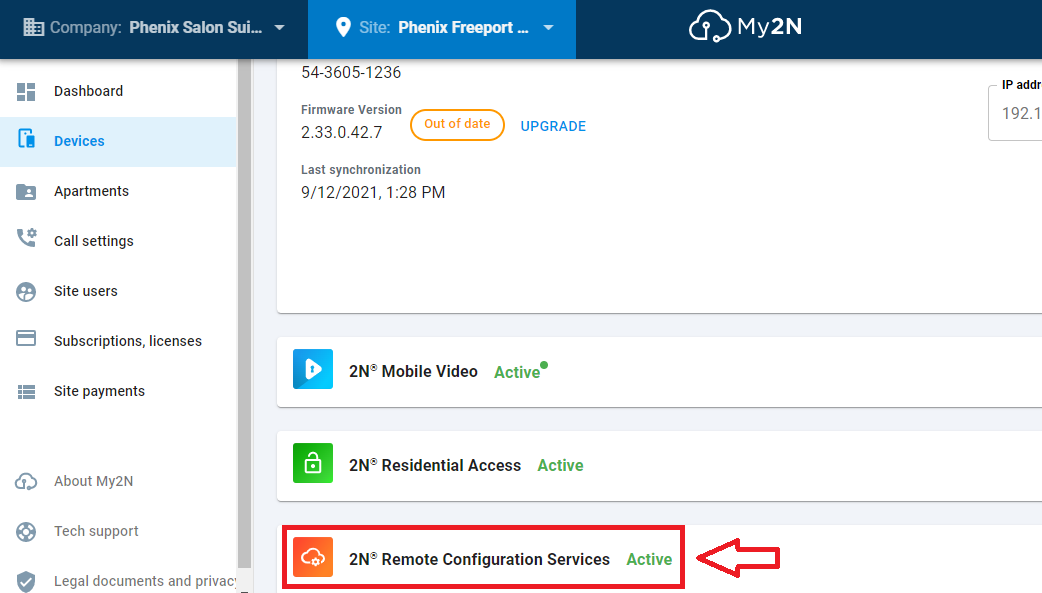Screen dimensions: 1042x593
Task: Click the Site users icon
Action: [x=26, y=292]
